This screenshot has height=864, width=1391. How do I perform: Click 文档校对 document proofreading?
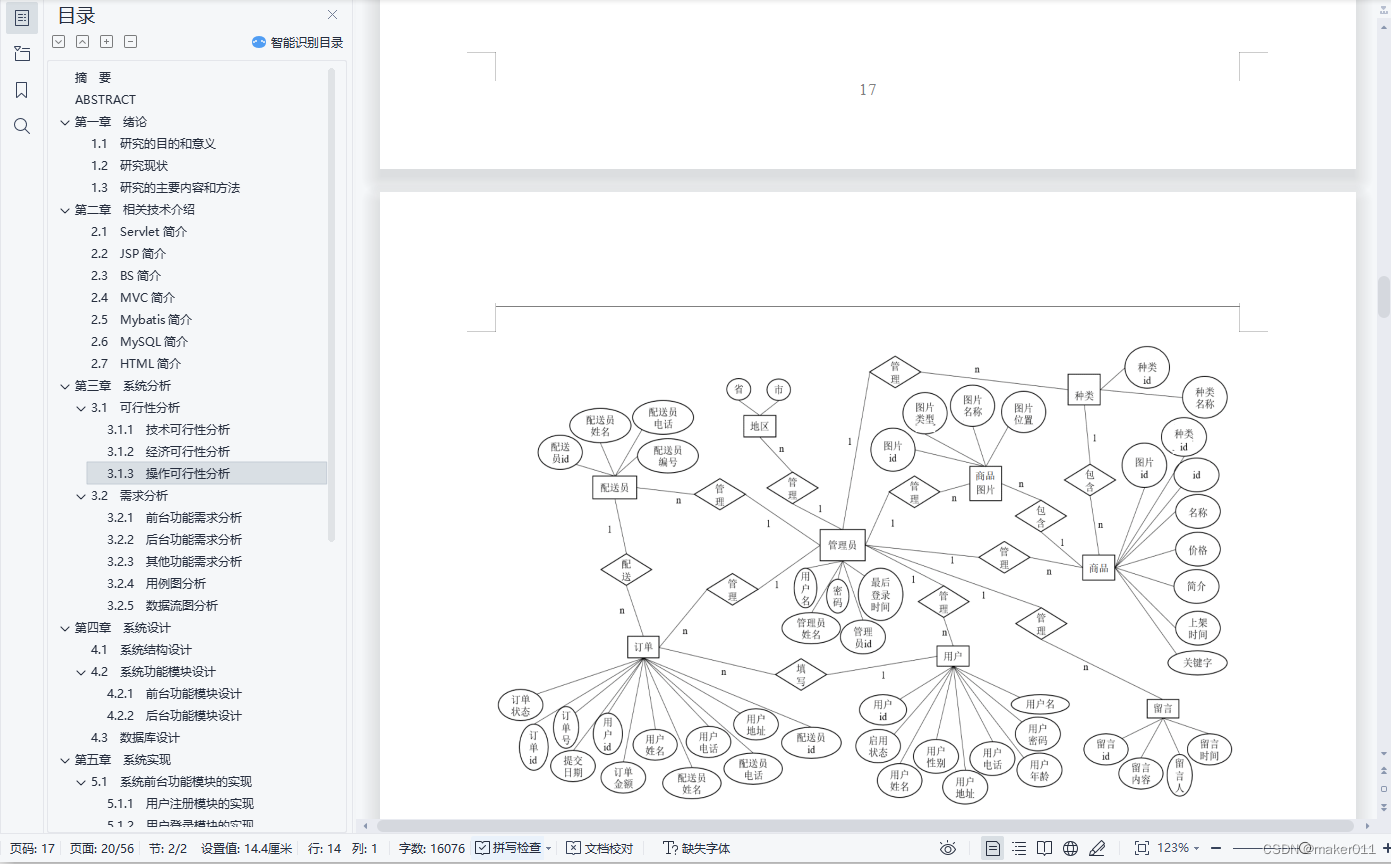pos(599,848)
